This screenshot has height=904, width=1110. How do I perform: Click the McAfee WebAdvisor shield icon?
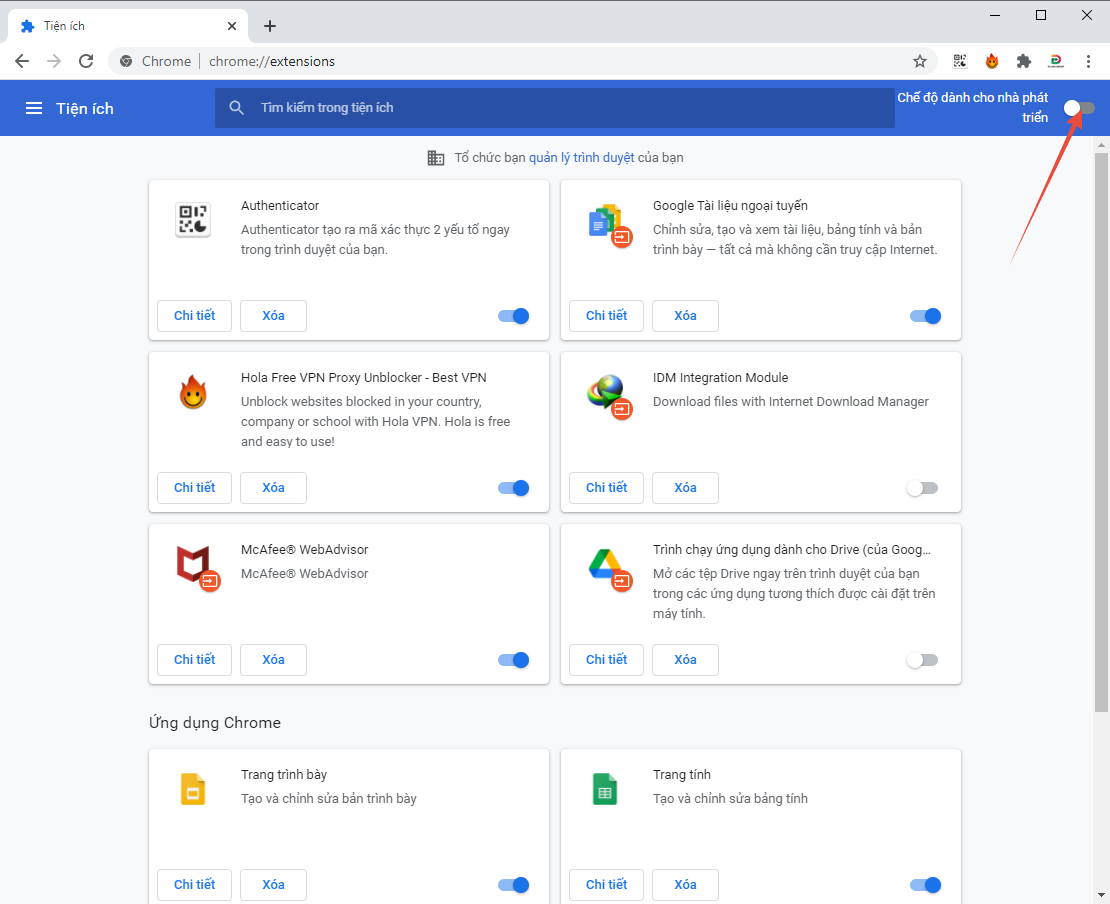point(198,568)
